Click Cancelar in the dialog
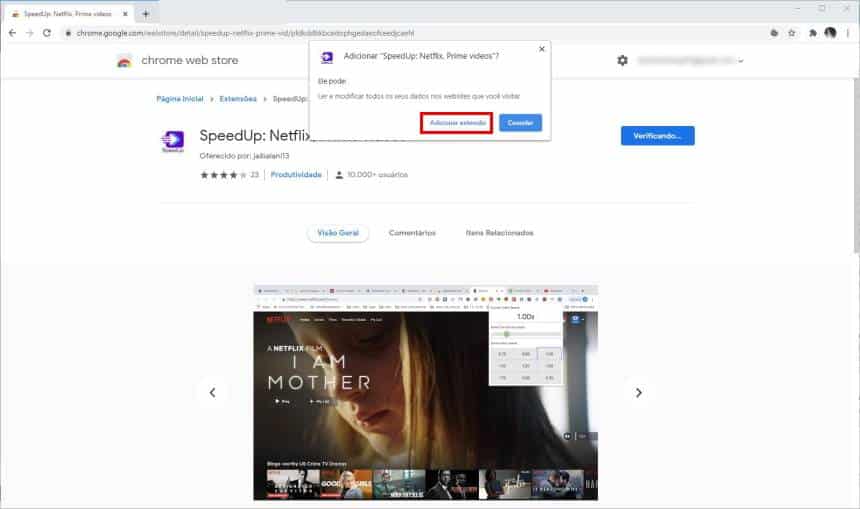 [520, 123]
